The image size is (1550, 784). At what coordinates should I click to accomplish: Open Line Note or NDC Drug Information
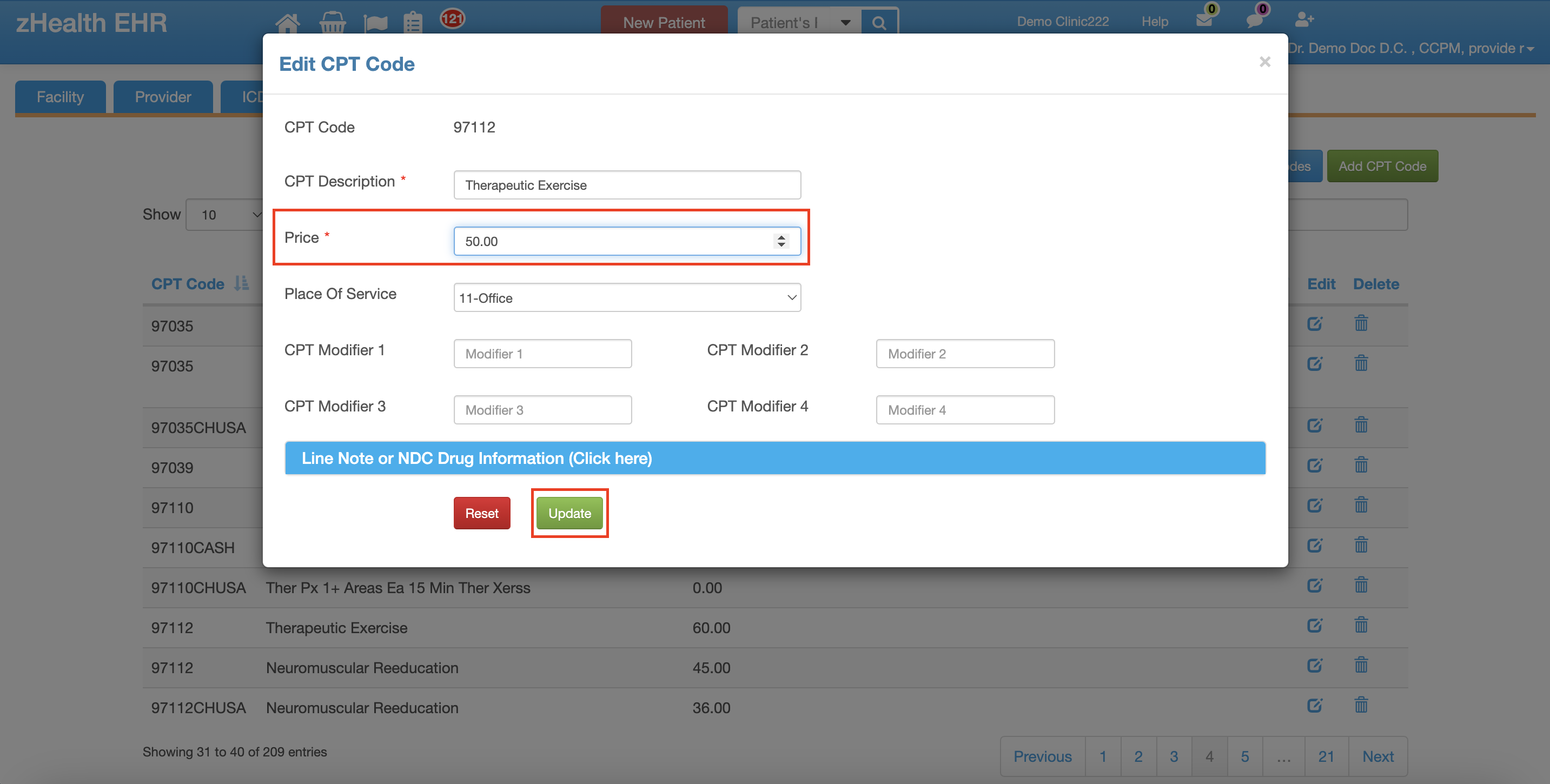pyautogui.click(x=775, y=458)
